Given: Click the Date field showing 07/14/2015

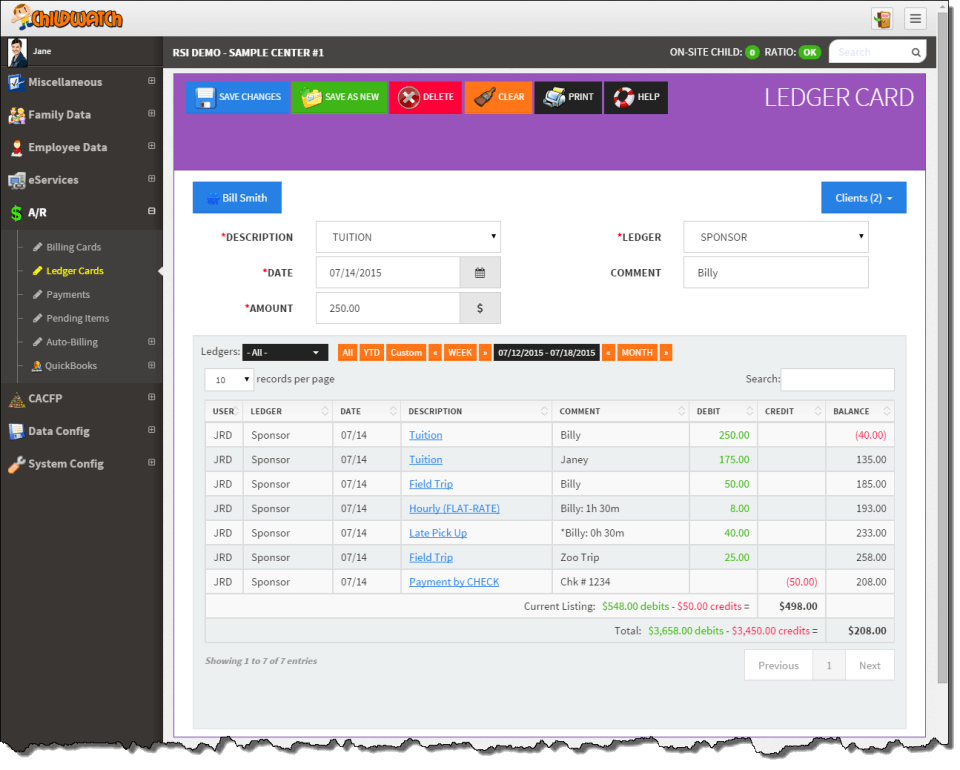Looking at the screenshot, I should coord(388,272).
